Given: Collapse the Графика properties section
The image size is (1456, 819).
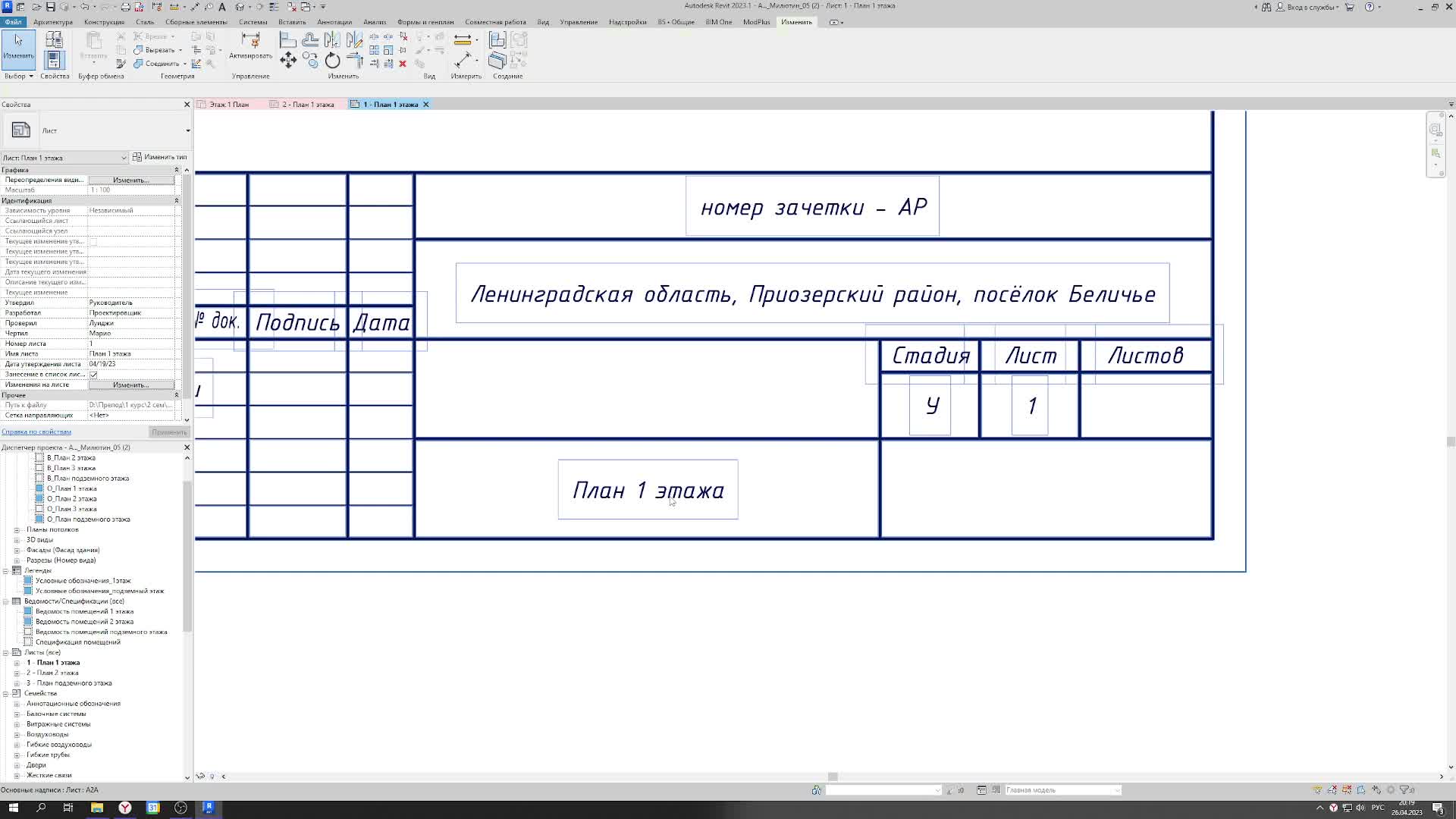Looking at the screenshot, I should [177, 170].
